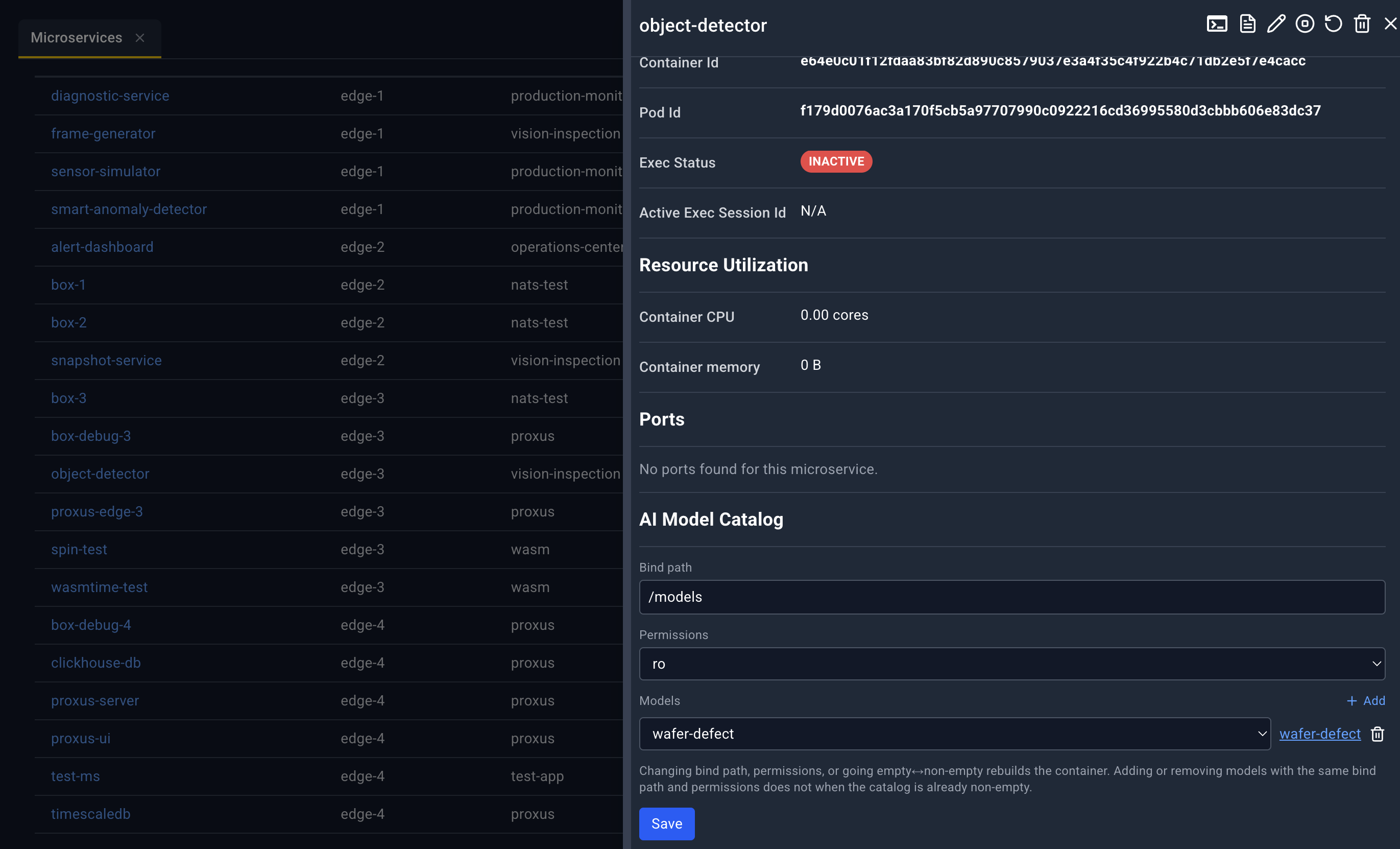View object-detector logs document icon
This screenshot has width=1400, height=849.
1247,24
